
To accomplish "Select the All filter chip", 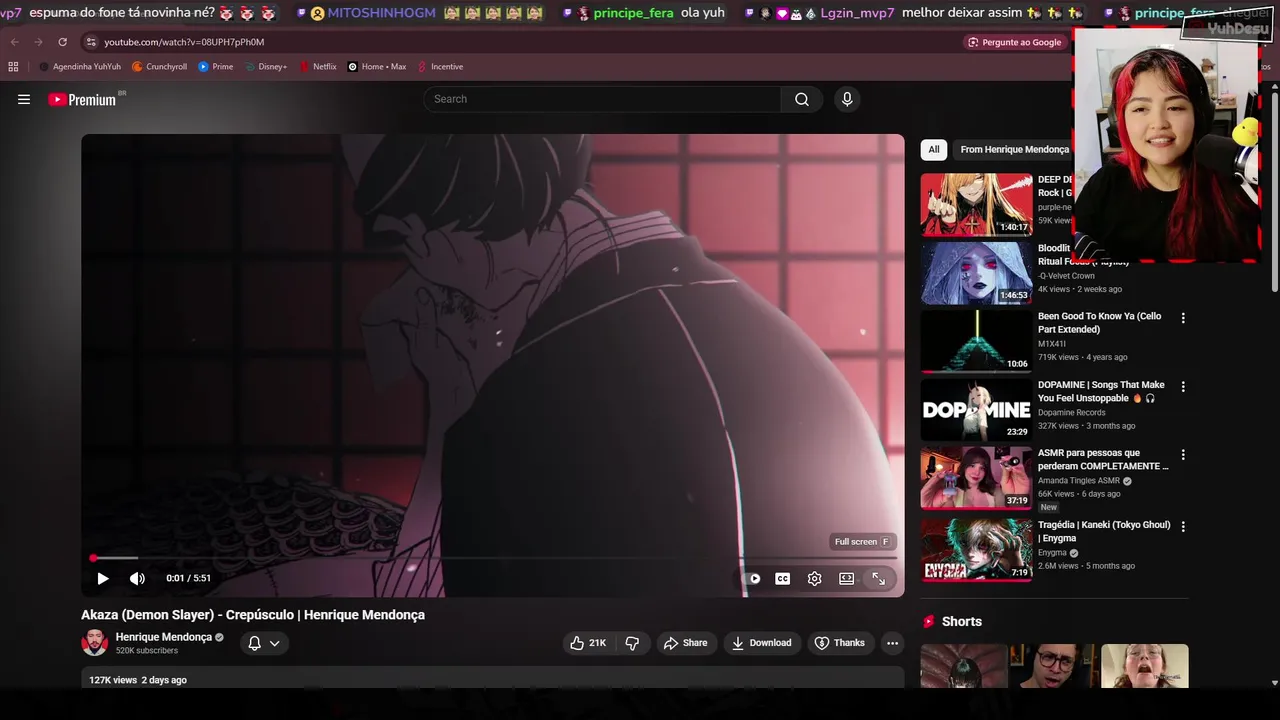I will [x=934, y=149].
